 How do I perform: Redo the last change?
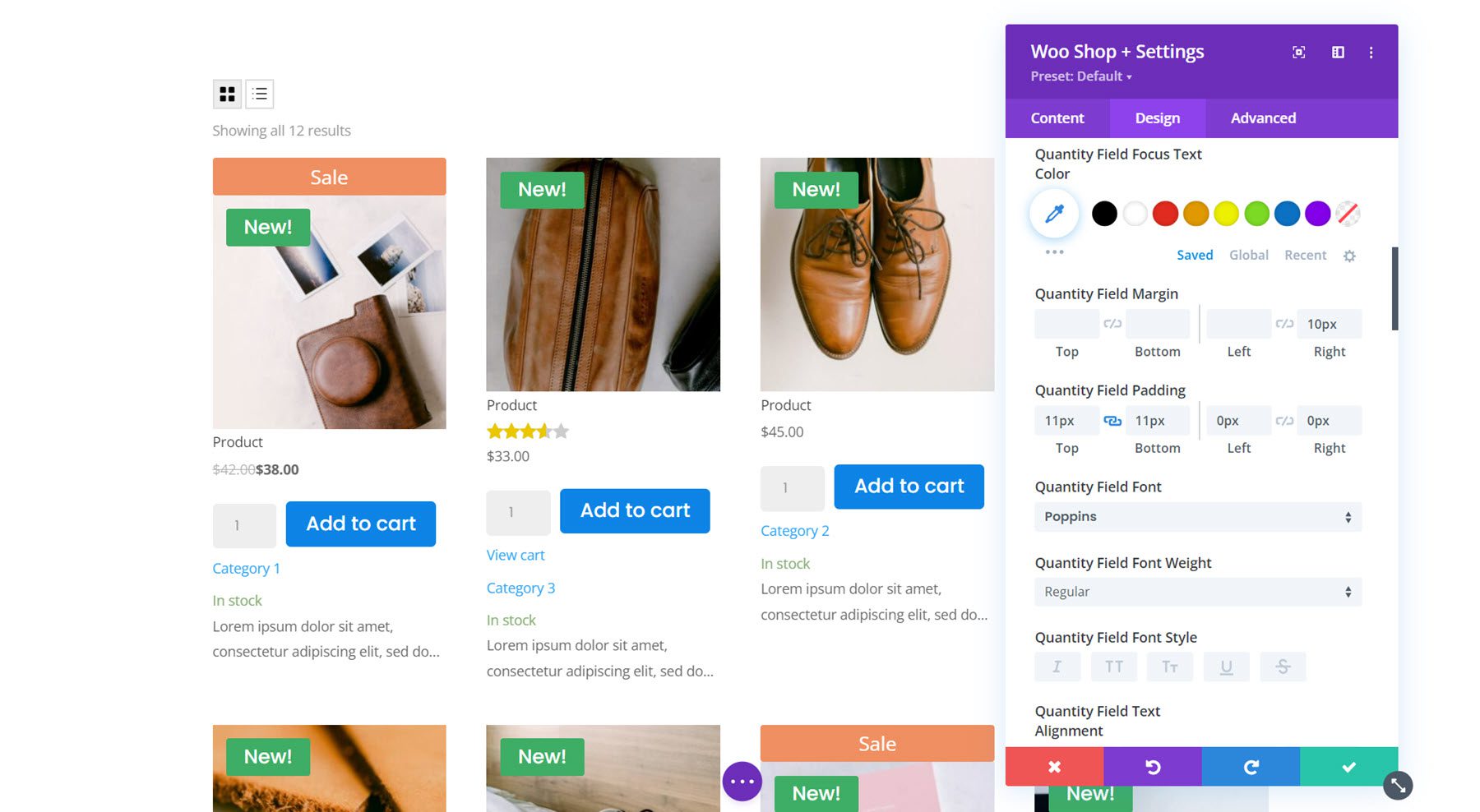(x=1251, y=767)
